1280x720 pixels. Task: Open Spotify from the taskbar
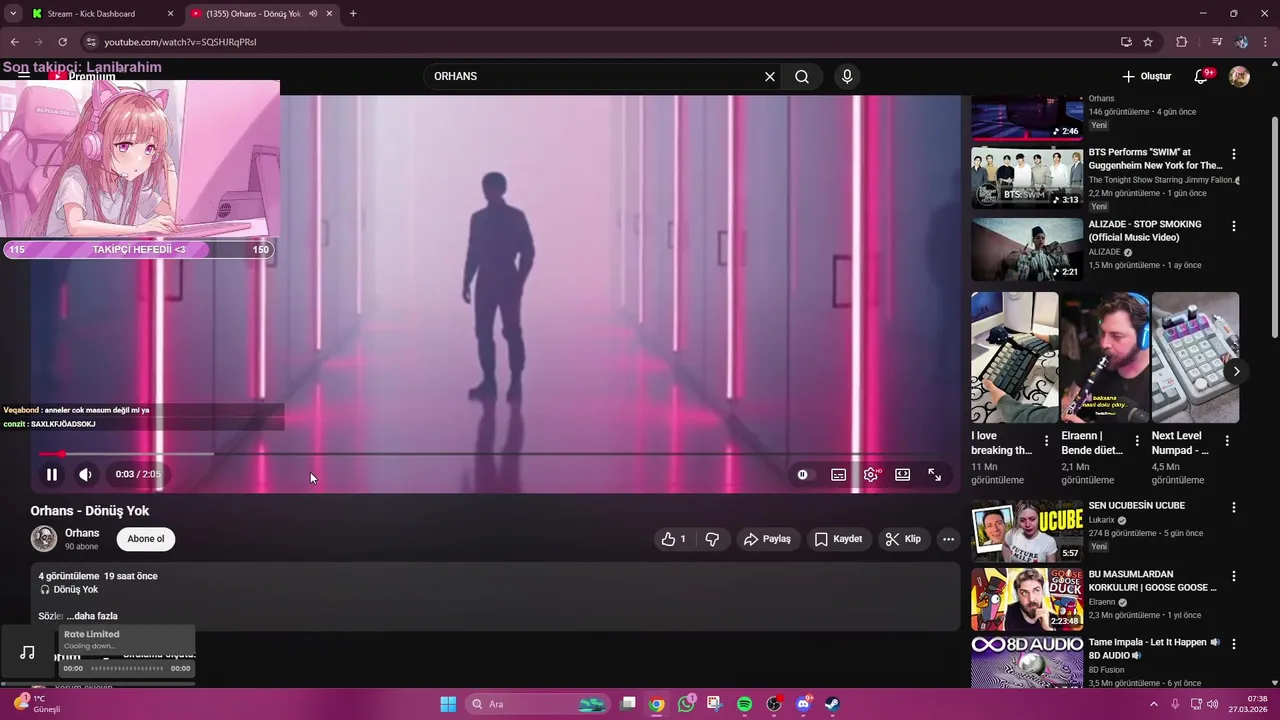click(x=744, y=704)
